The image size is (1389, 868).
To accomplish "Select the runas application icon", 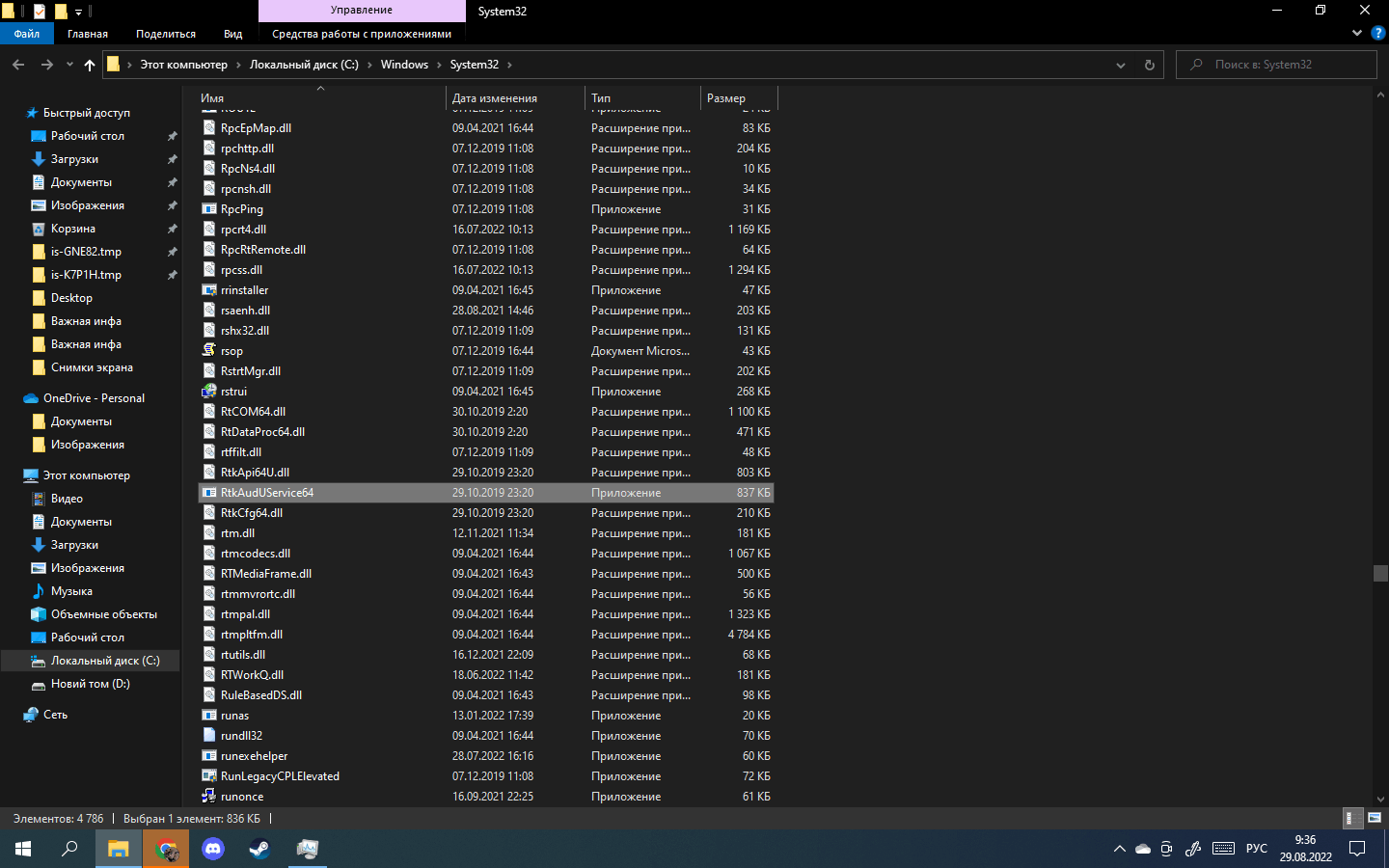I will tap(208, 716).
